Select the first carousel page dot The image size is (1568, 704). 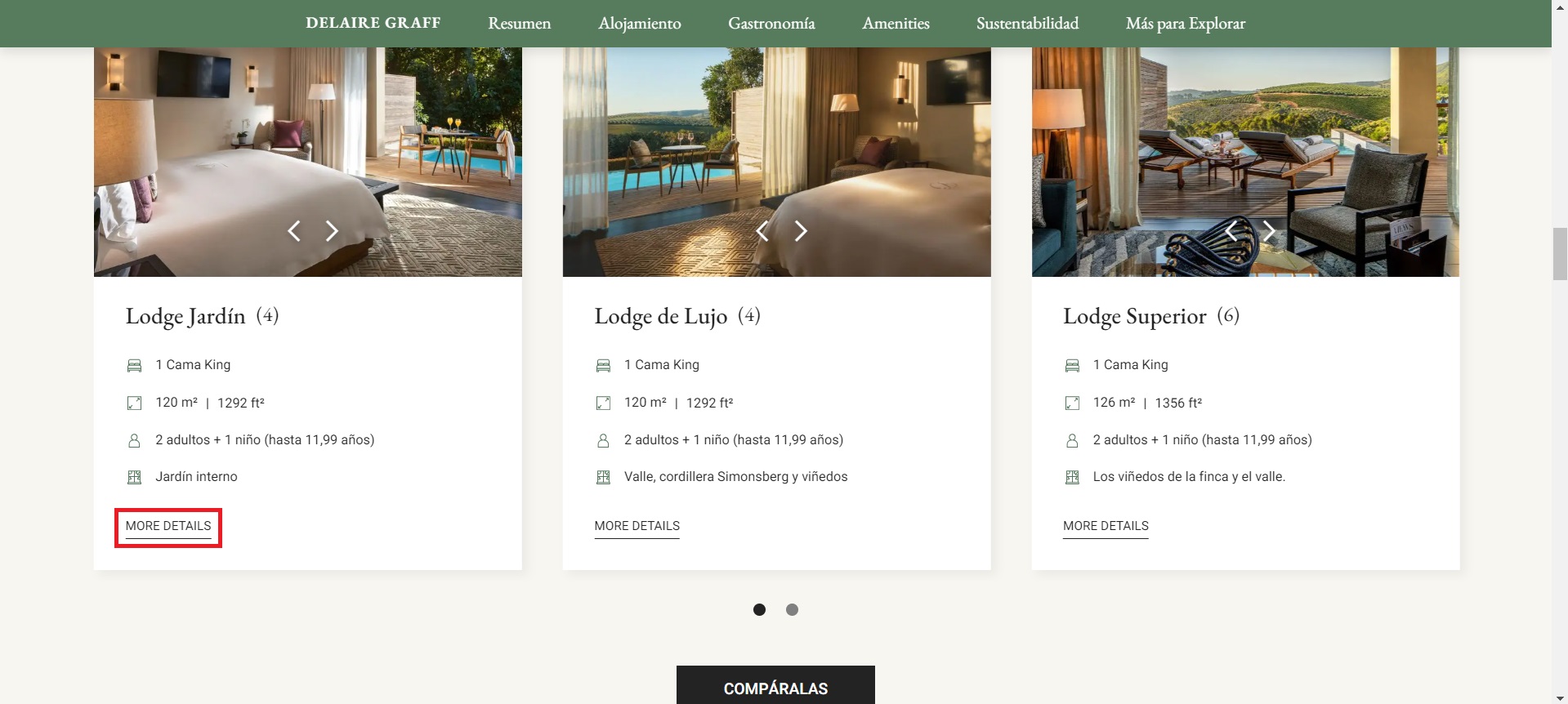[759, 609]
